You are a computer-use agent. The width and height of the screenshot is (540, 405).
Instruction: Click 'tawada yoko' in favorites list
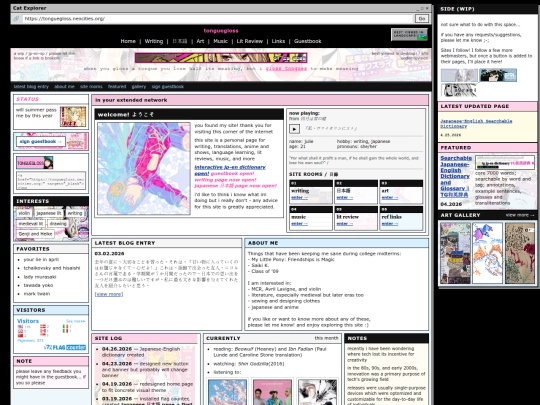(38, 285)
